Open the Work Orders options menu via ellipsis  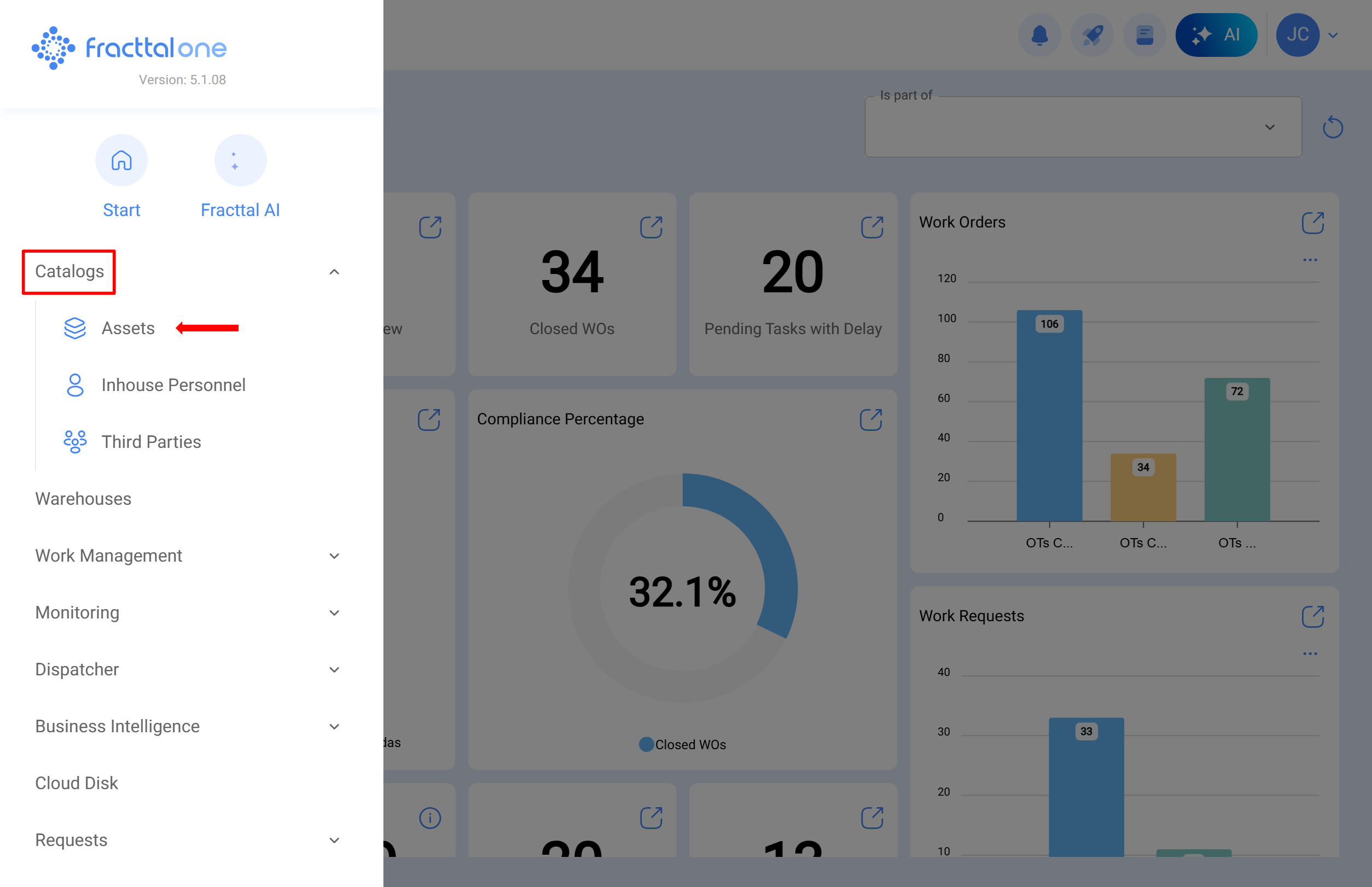click(x=1310, y=259)
